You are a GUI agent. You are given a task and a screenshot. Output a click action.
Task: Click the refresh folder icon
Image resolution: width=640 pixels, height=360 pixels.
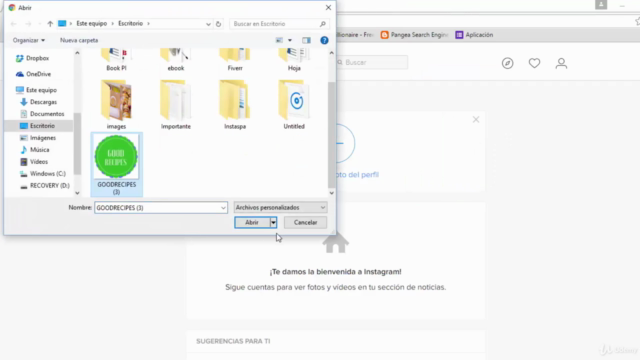(218, 24)
